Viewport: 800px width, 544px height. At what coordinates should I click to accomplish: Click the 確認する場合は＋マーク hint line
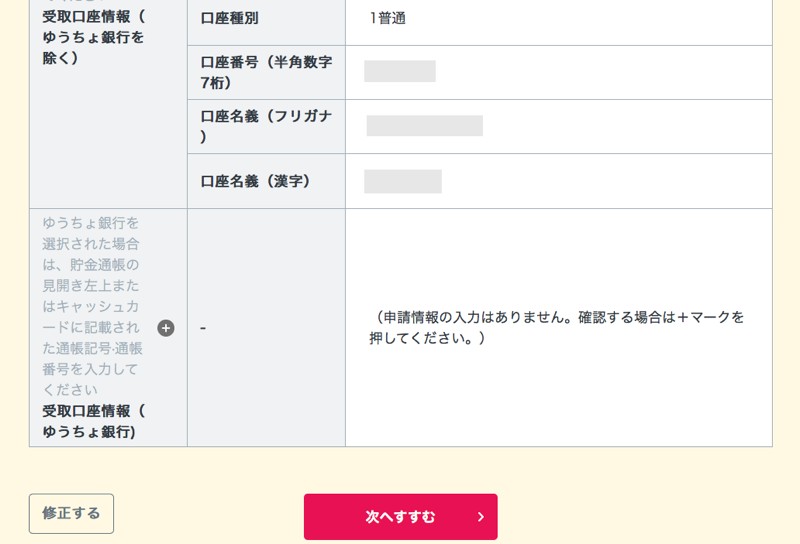(660, 317)
